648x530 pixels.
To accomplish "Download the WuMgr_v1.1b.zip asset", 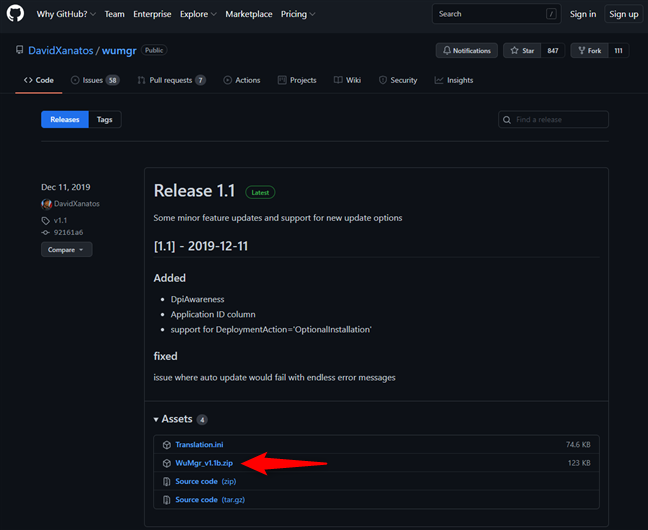I will pyautogui.click(x=204, y=463).
